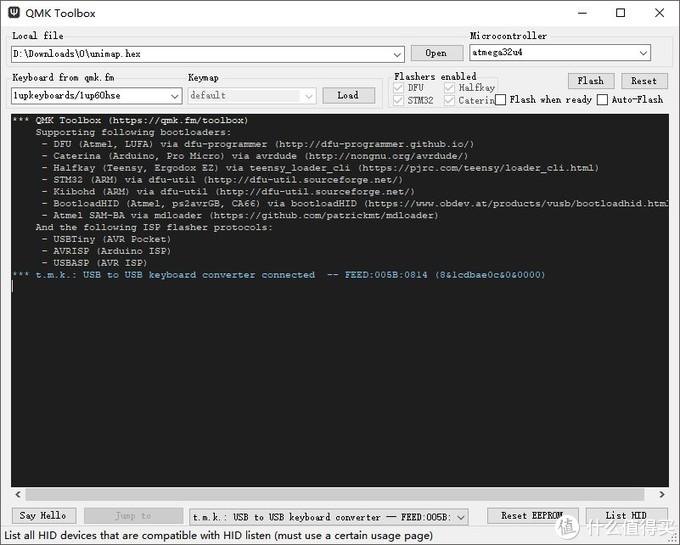Viewport: 680px width, 545px height.
Task: Click the STM32 (ARM) dfu-util log line
Action: pyautogui.click(x=222, y=180)
